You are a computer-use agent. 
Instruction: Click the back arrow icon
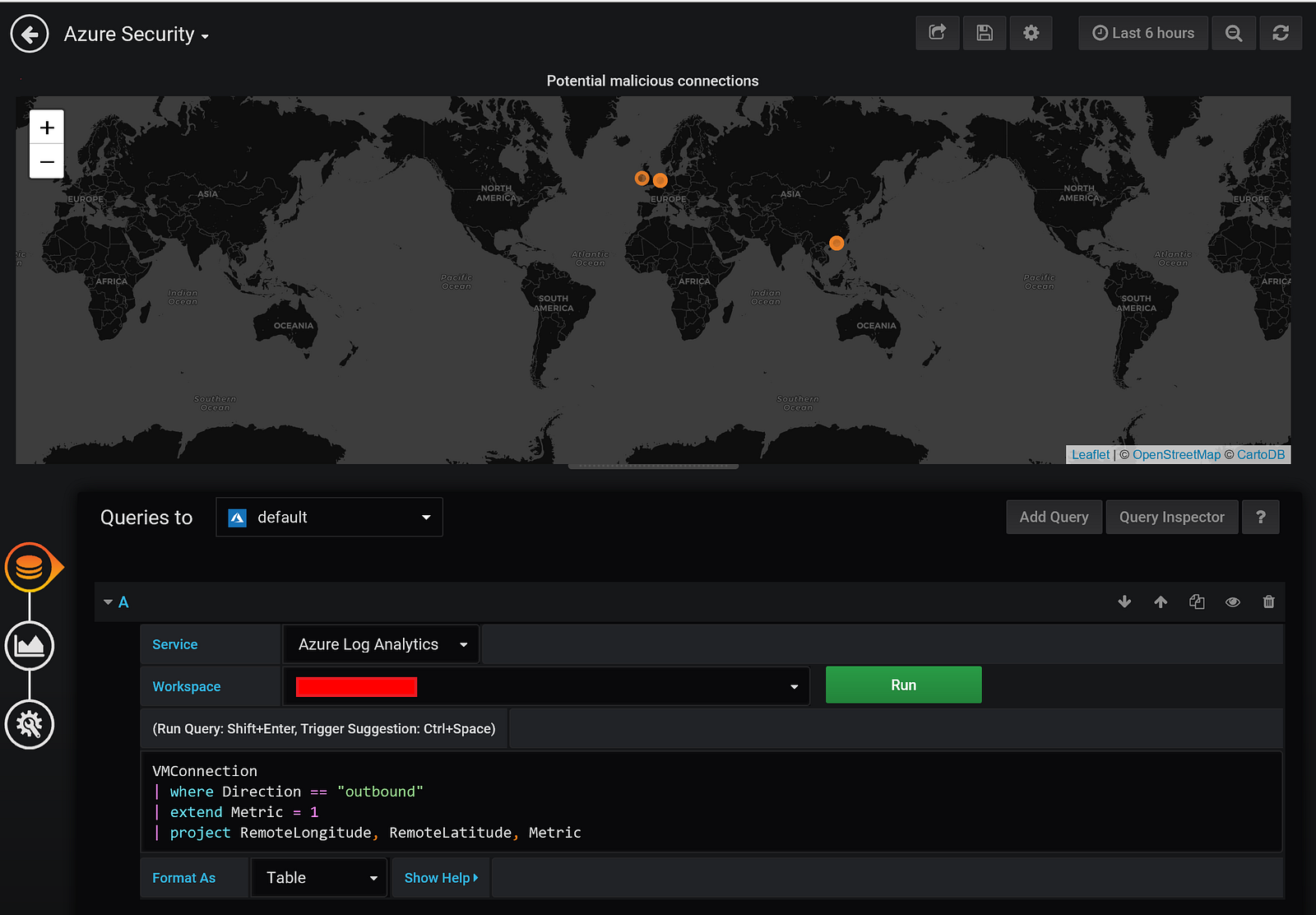pyautogui.click(x=30, y=35)
